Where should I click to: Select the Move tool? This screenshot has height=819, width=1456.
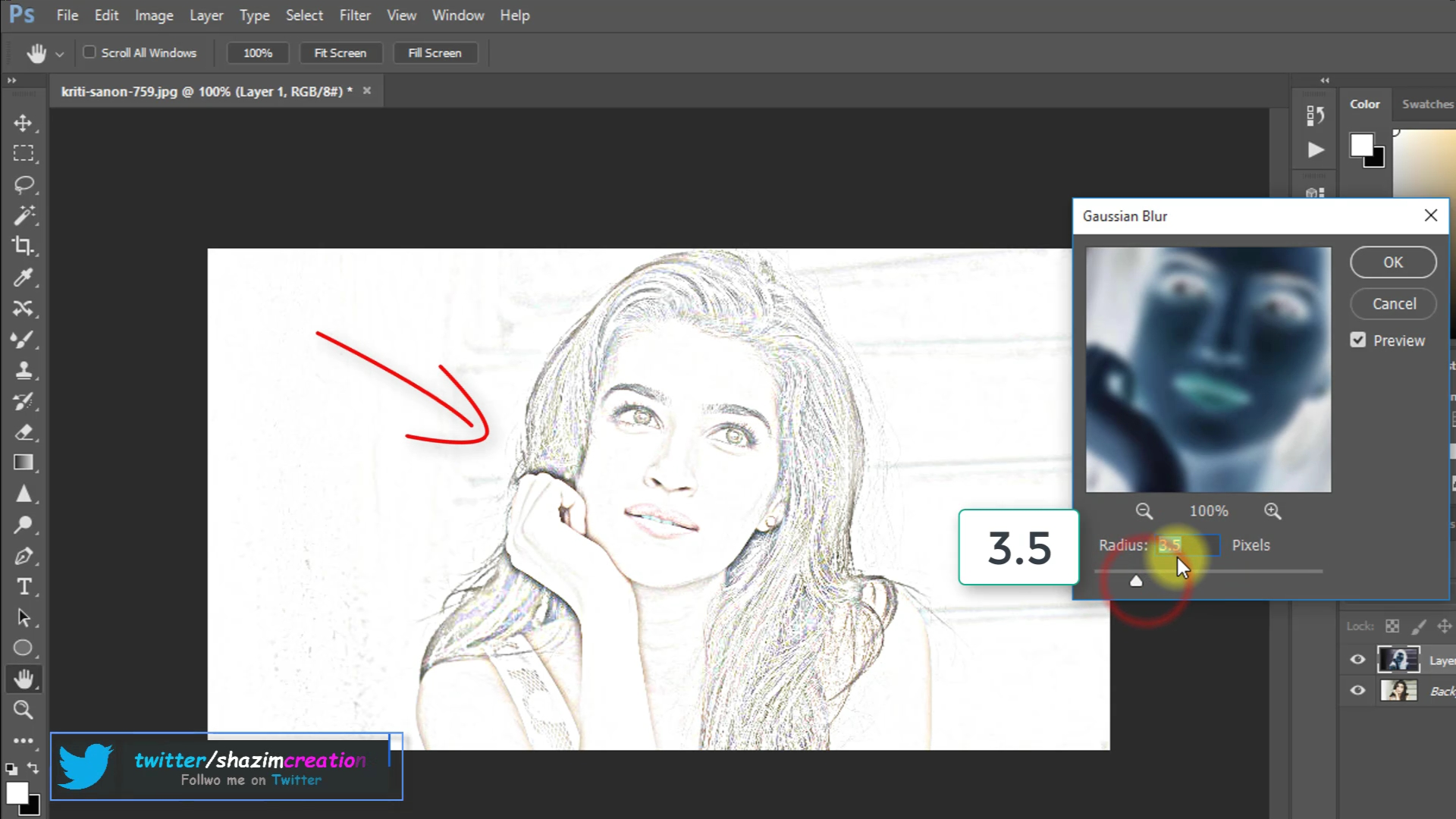click(23, 123)
